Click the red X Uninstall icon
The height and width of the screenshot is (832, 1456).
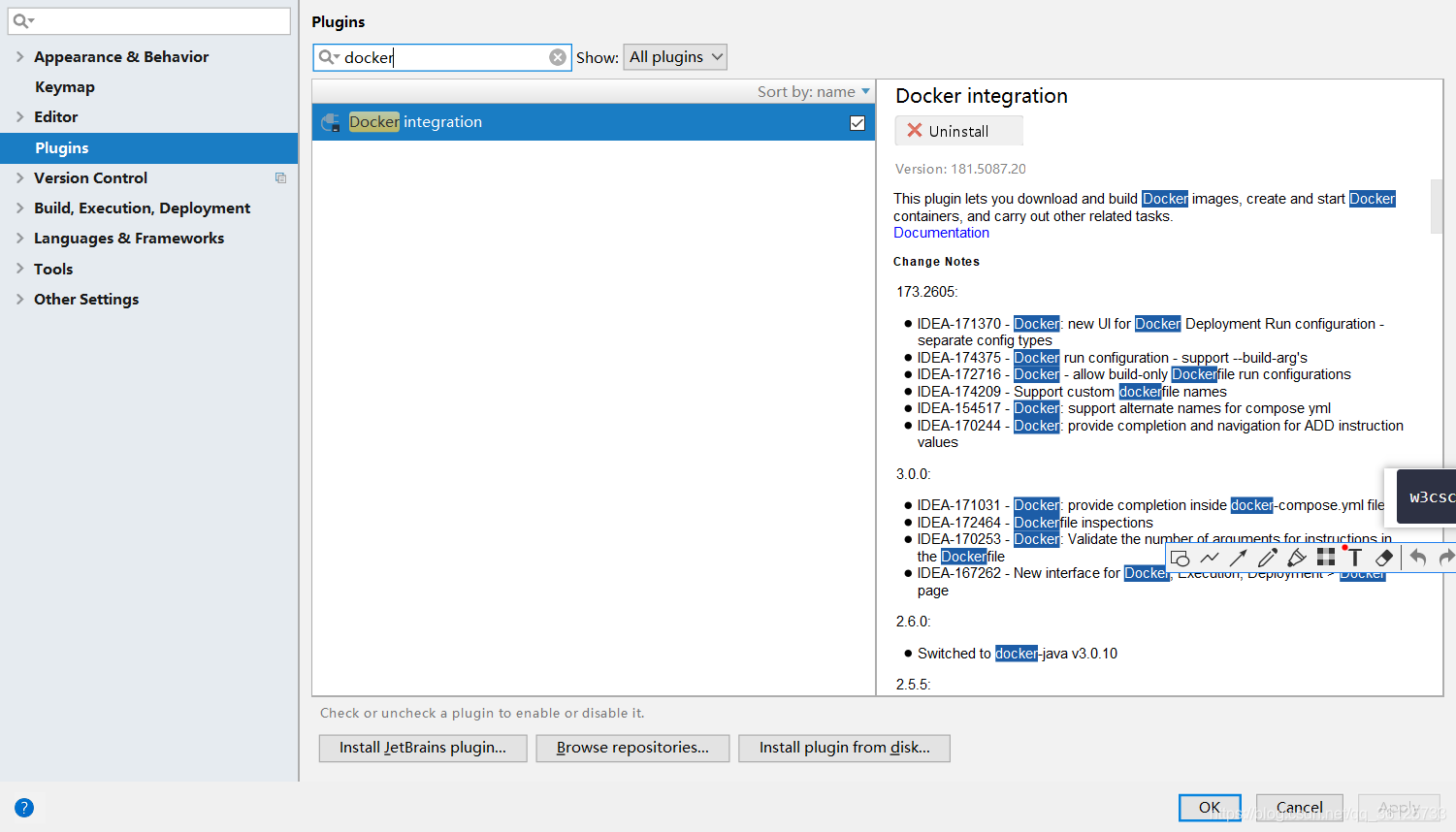click(914, 130)
